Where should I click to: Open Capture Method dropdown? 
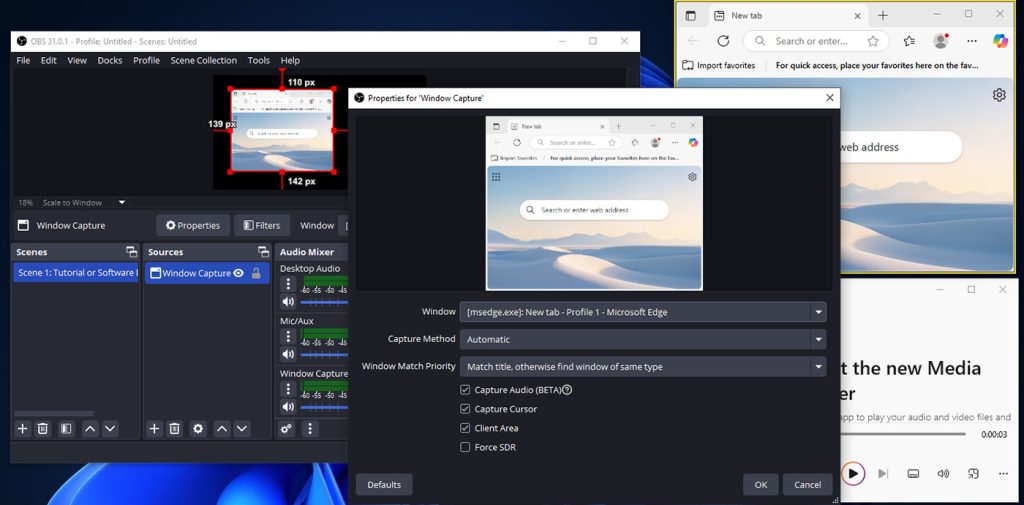pos(643,340)
